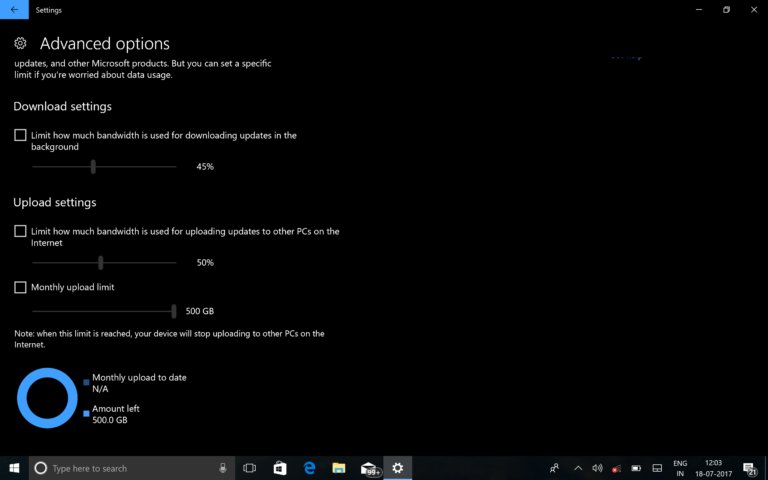768x480 pixels.
Task: Adjust the 45% download bandwidth slider
Action: click(x=93, y=167)
